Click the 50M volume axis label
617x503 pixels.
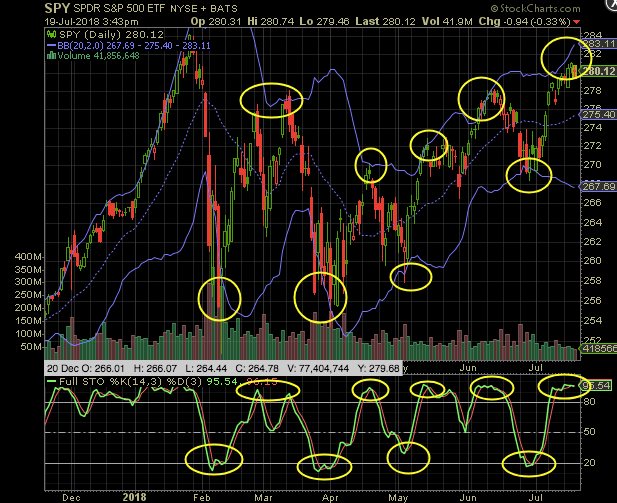click(x=31, y=347)
